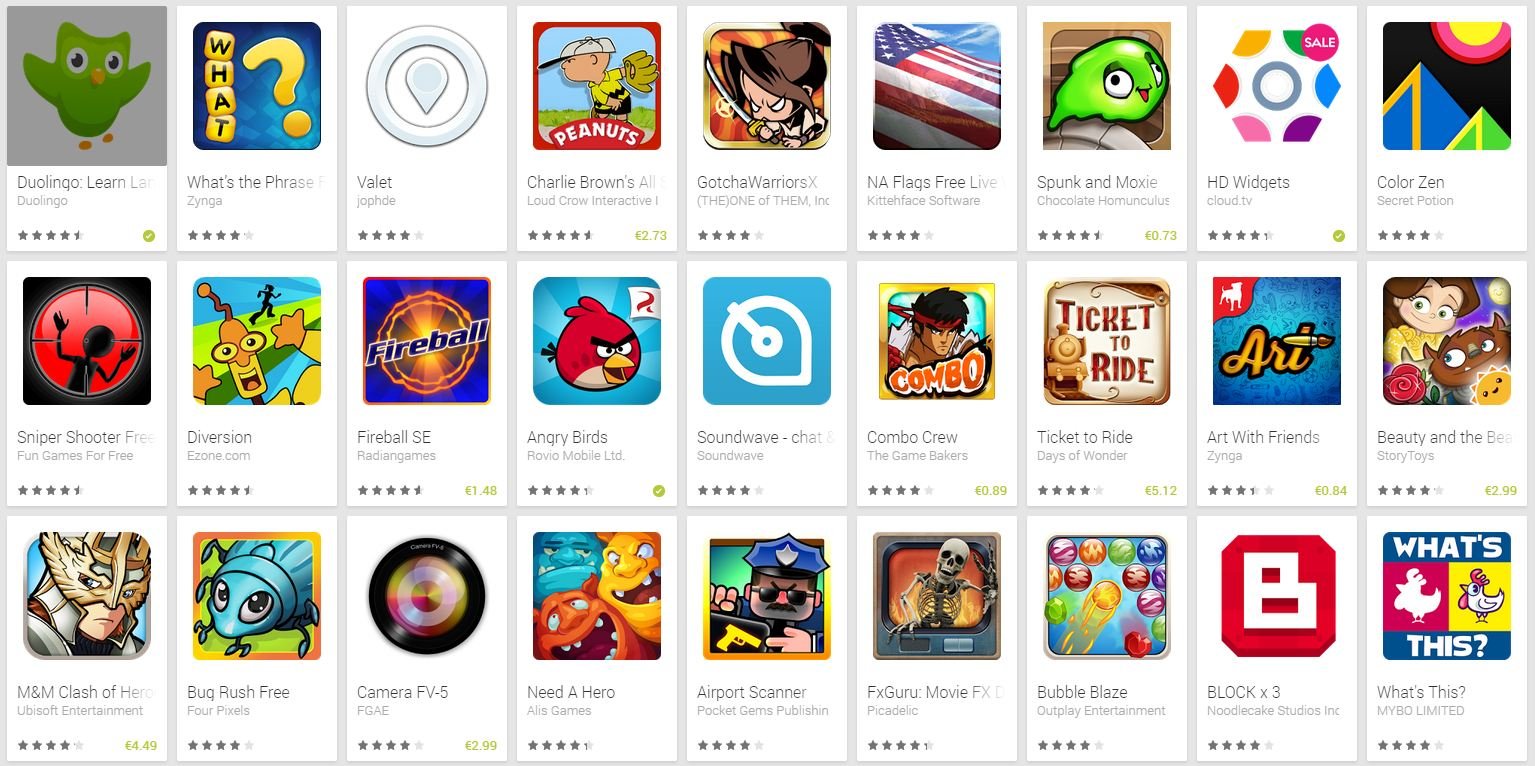The image size is (1535, 766).
Task: Open the BLOCK x 3 red icon
Action: 1277,596
